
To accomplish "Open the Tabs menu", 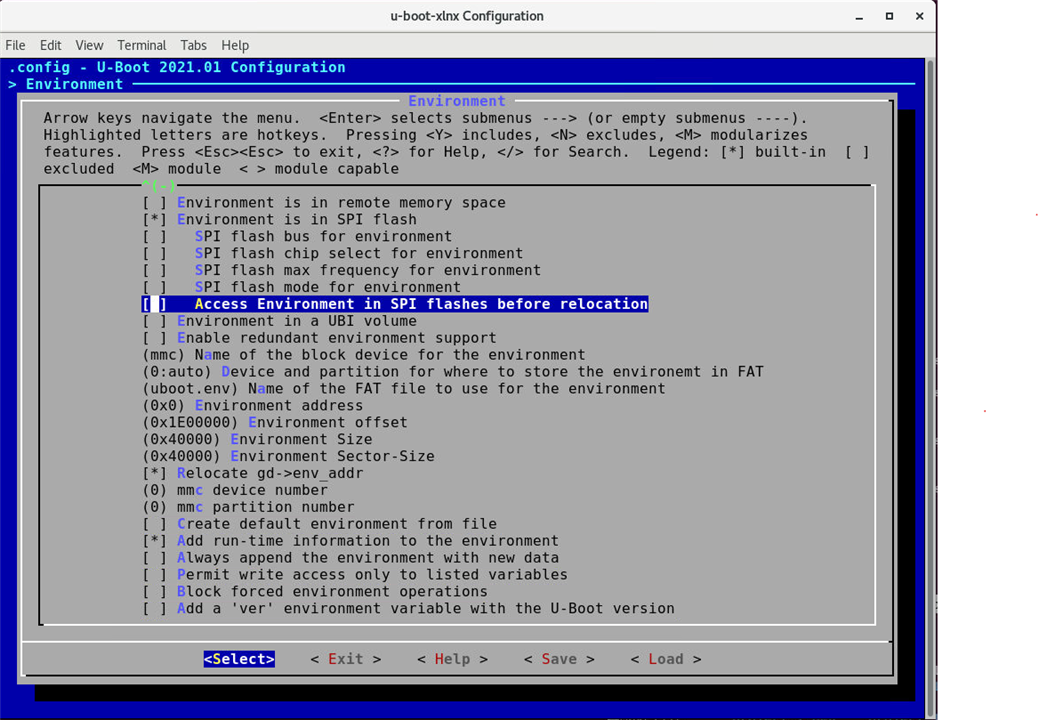I will [193, 45].
